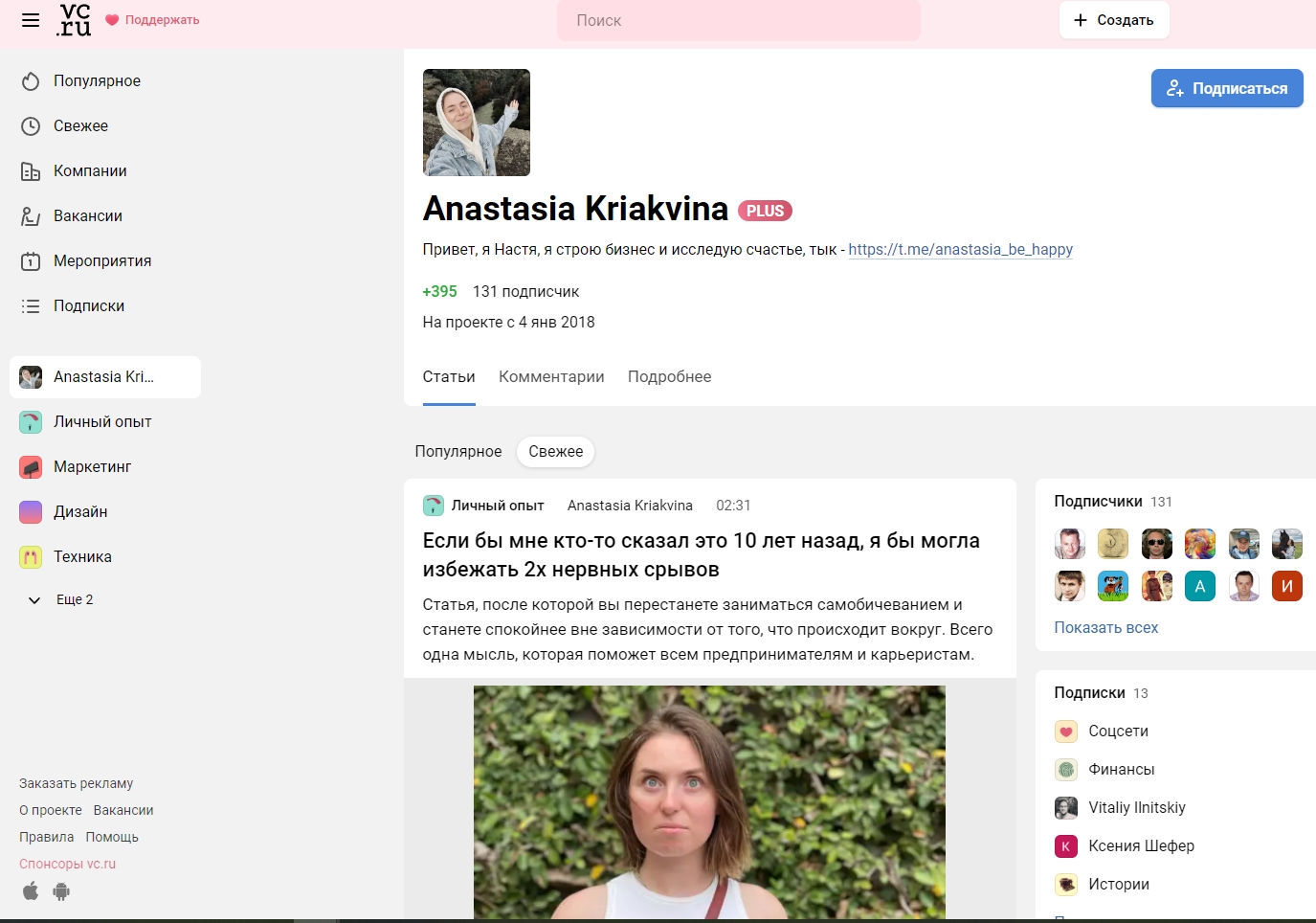The image size is (1316, 923).
Task: Open Подписки list icon in sidebar
Action: pyautogui.click(x=31, y=306)
